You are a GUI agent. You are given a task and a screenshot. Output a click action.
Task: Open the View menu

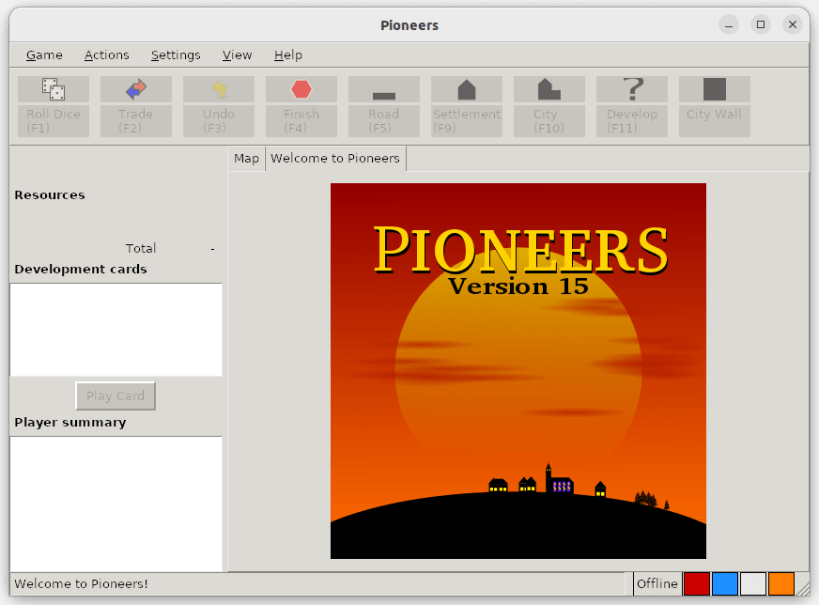(237, 55)
